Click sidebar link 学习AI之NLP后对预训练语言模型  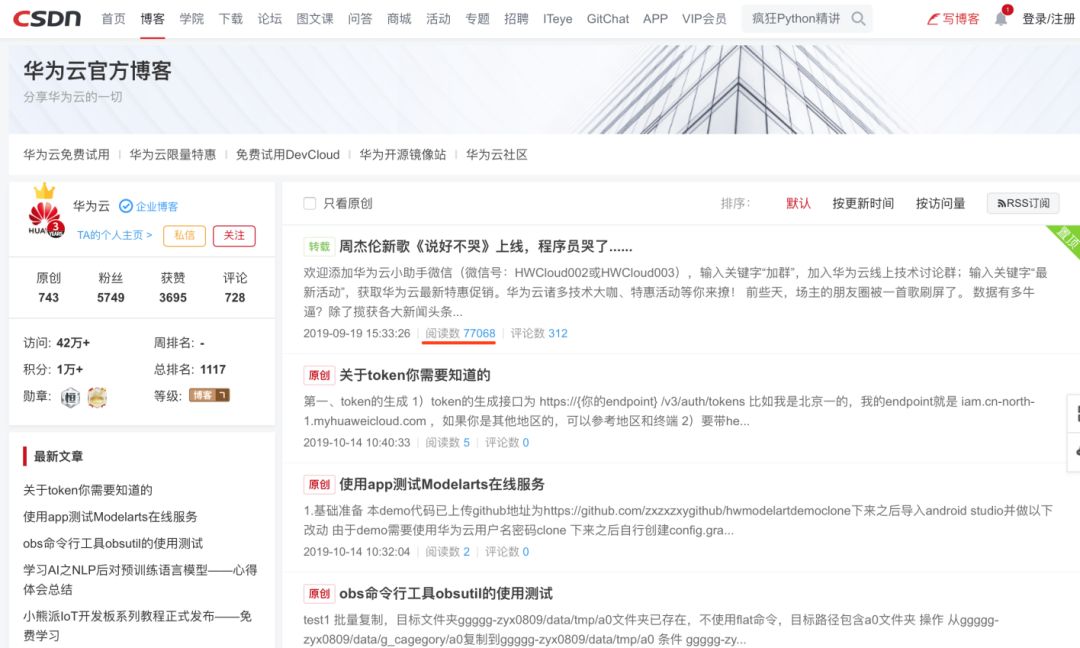pos(140,579)
